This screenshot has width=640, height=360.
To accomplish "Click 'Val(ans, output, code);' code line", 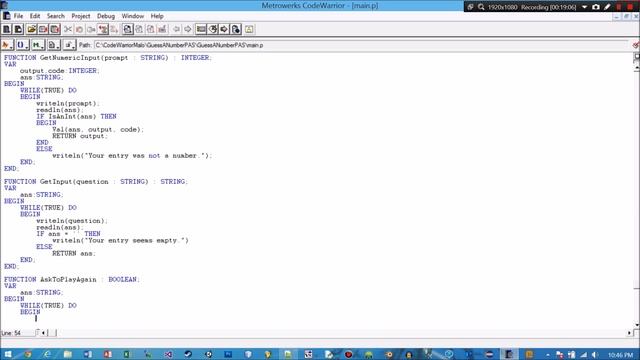I will click(x=98, y=129).
